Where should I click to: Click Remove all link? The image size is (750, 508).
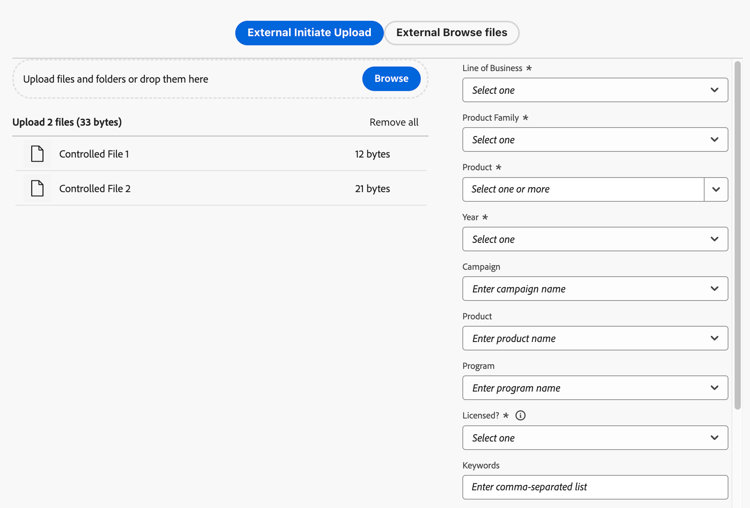pyautogui.click(x=394, y=122)
